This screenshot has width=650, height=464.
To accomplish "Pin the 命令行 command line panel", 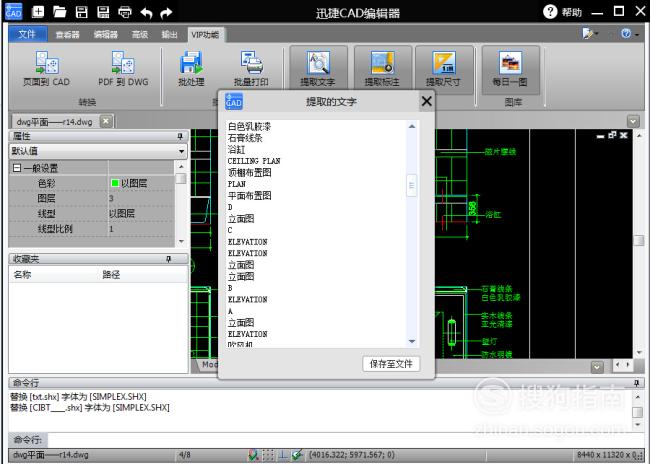I will click(637, 383).
